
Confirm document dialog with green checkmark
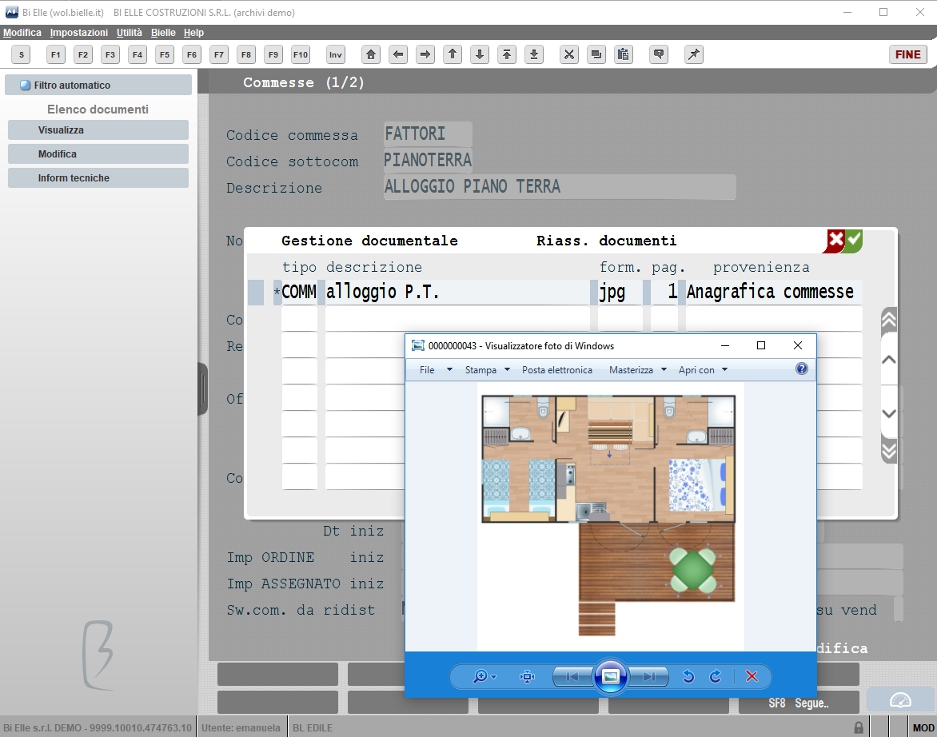pos(854,241)
